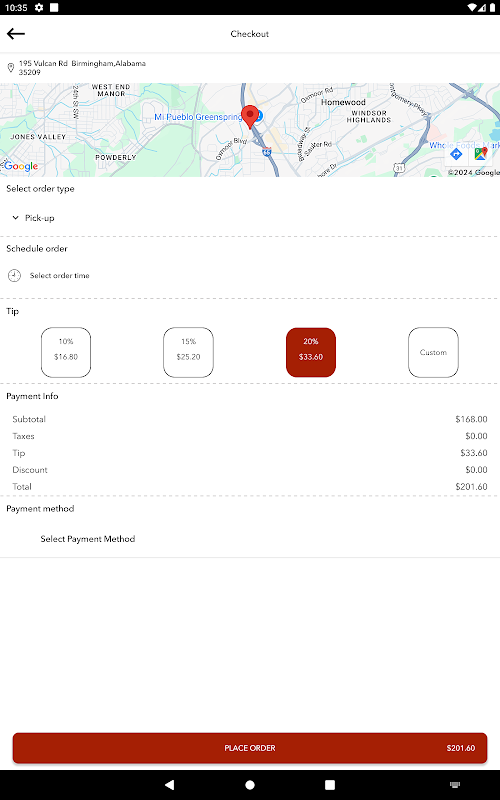Go back using the arrow icon

[x=16, y=34]
